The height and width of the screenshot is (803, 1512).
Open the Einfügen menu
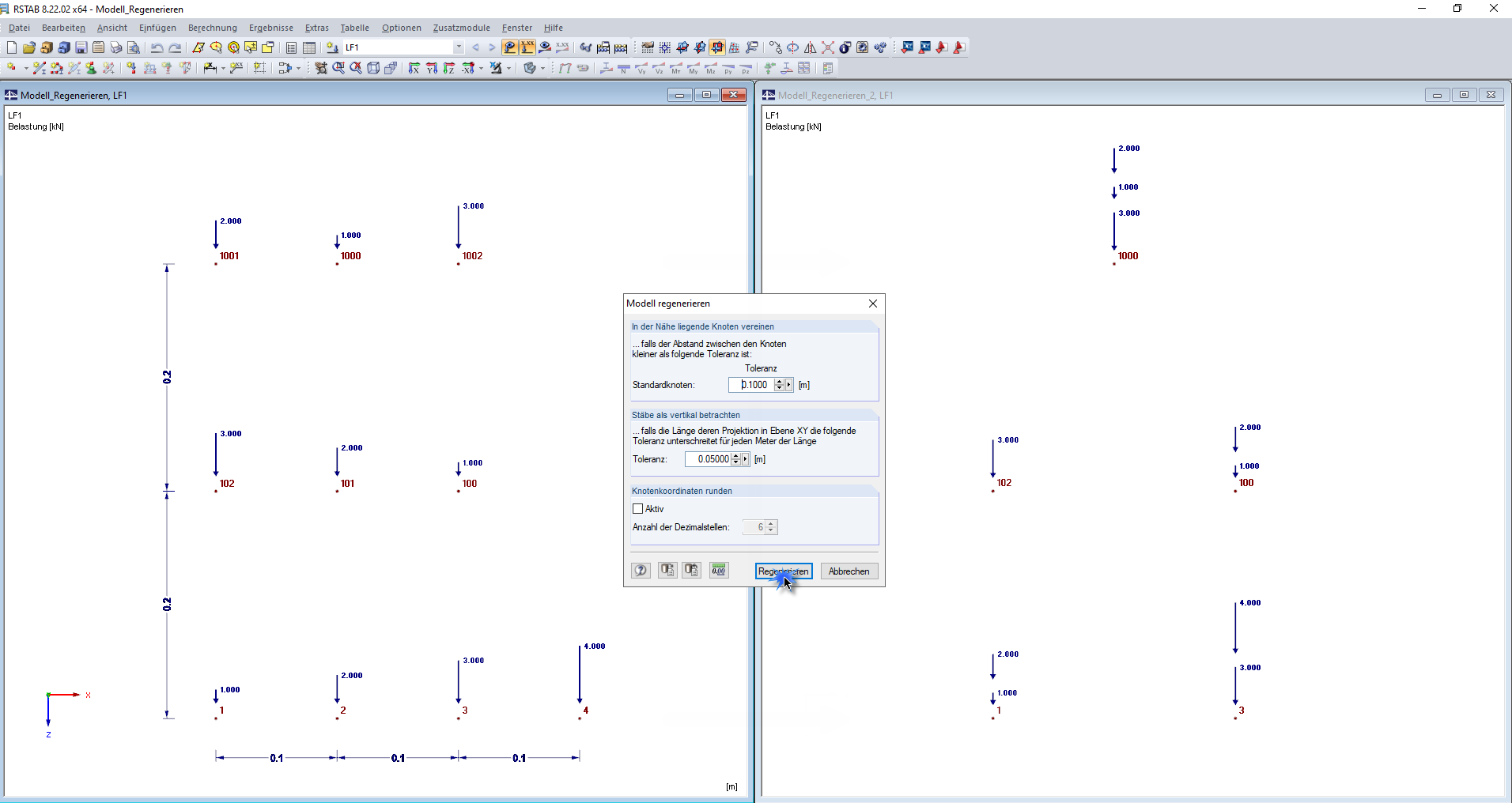pyautogui.click(x=157, y=28)
